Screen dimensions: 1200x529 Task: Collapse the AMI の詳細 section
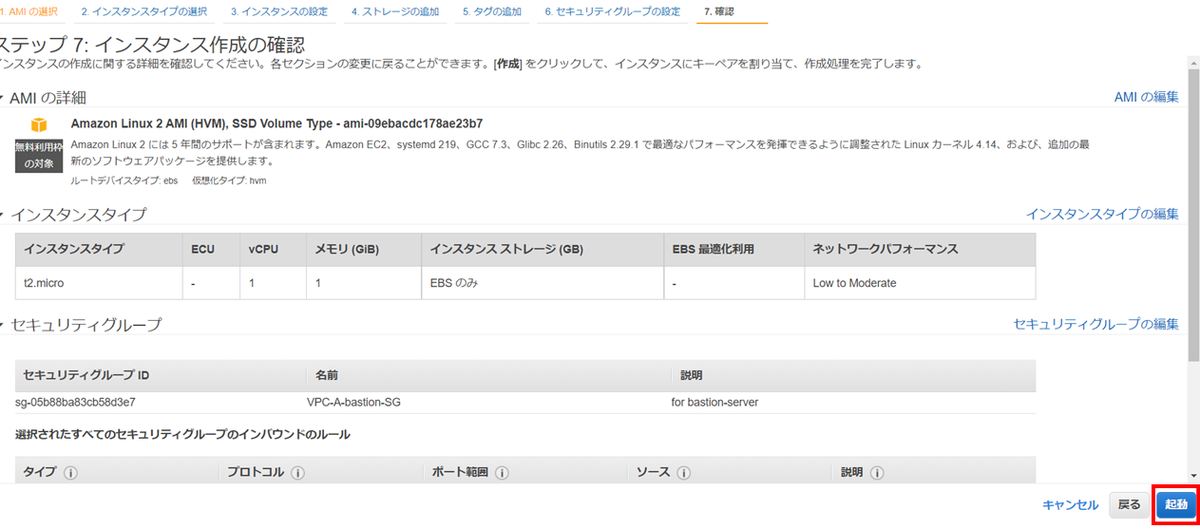click(x=2, y=98)
